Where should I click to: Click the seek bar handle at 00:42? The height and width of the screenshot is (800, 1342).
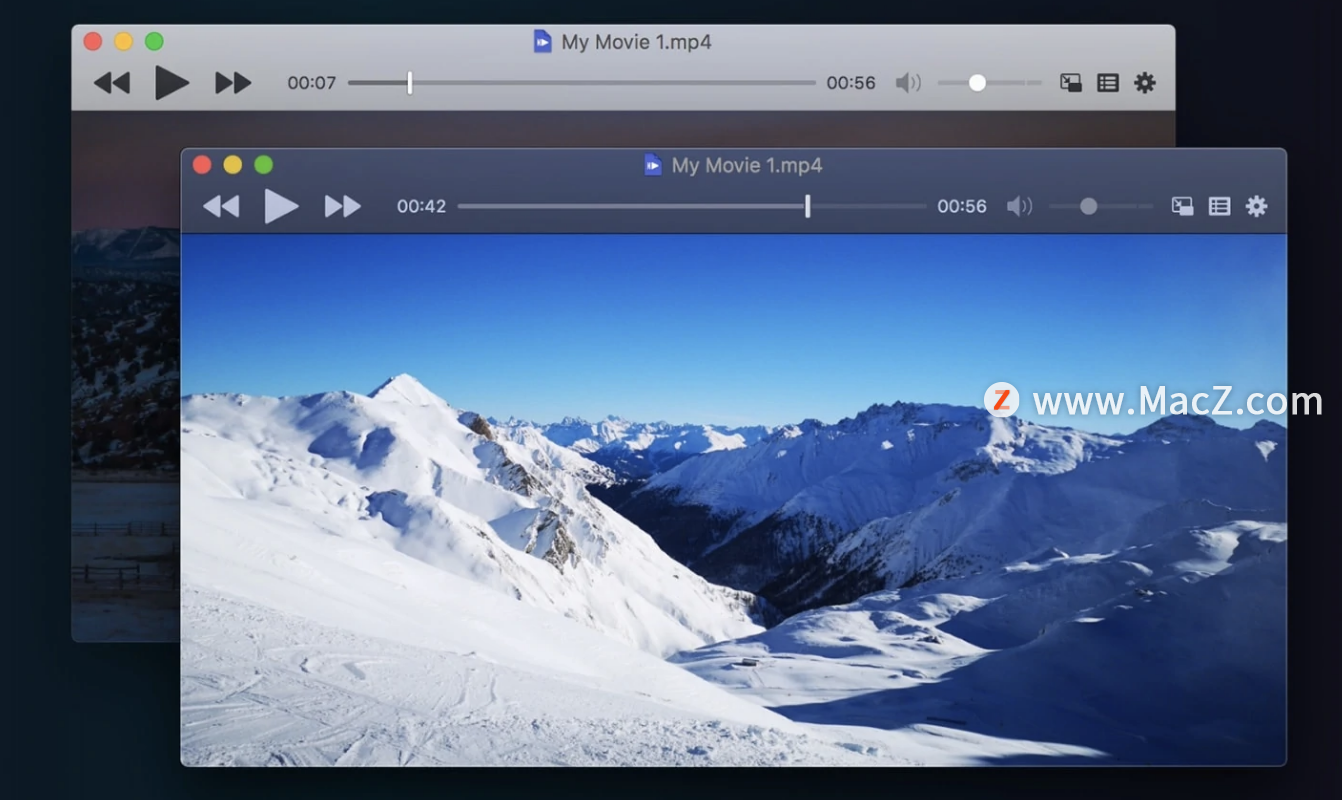click(808, 206)
